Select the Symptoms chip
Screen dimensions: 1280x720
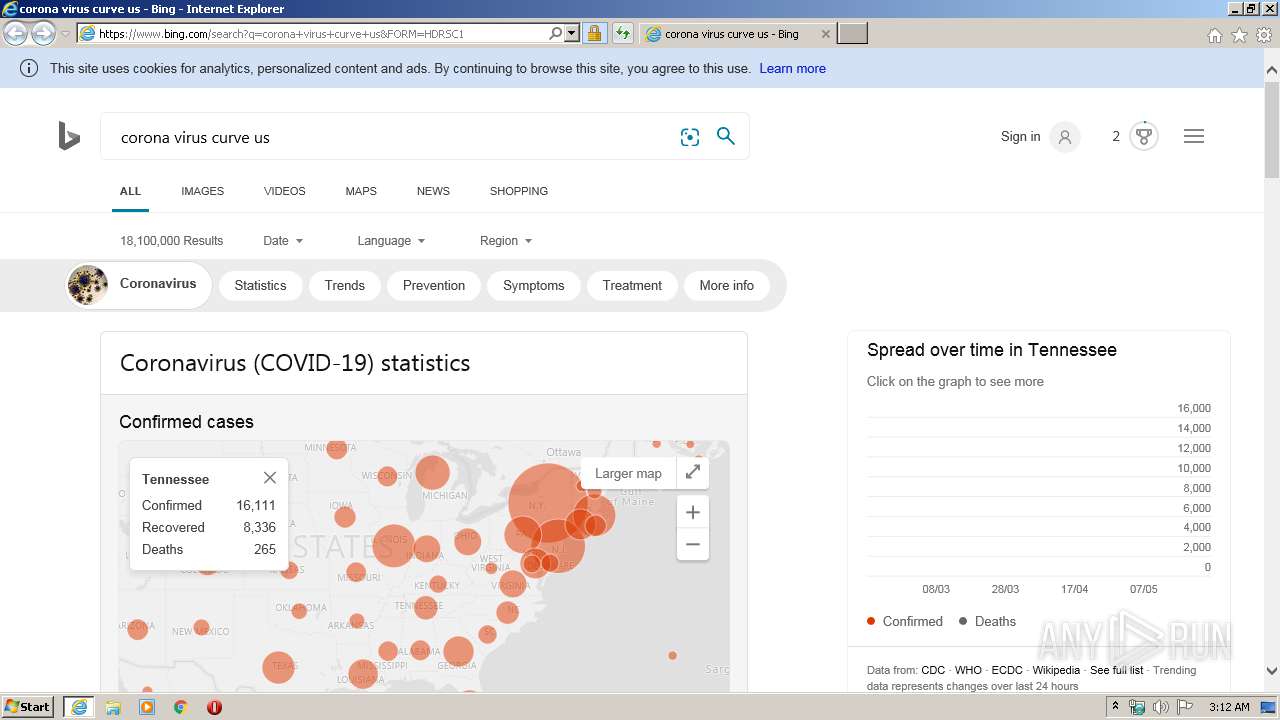(534, 285)
